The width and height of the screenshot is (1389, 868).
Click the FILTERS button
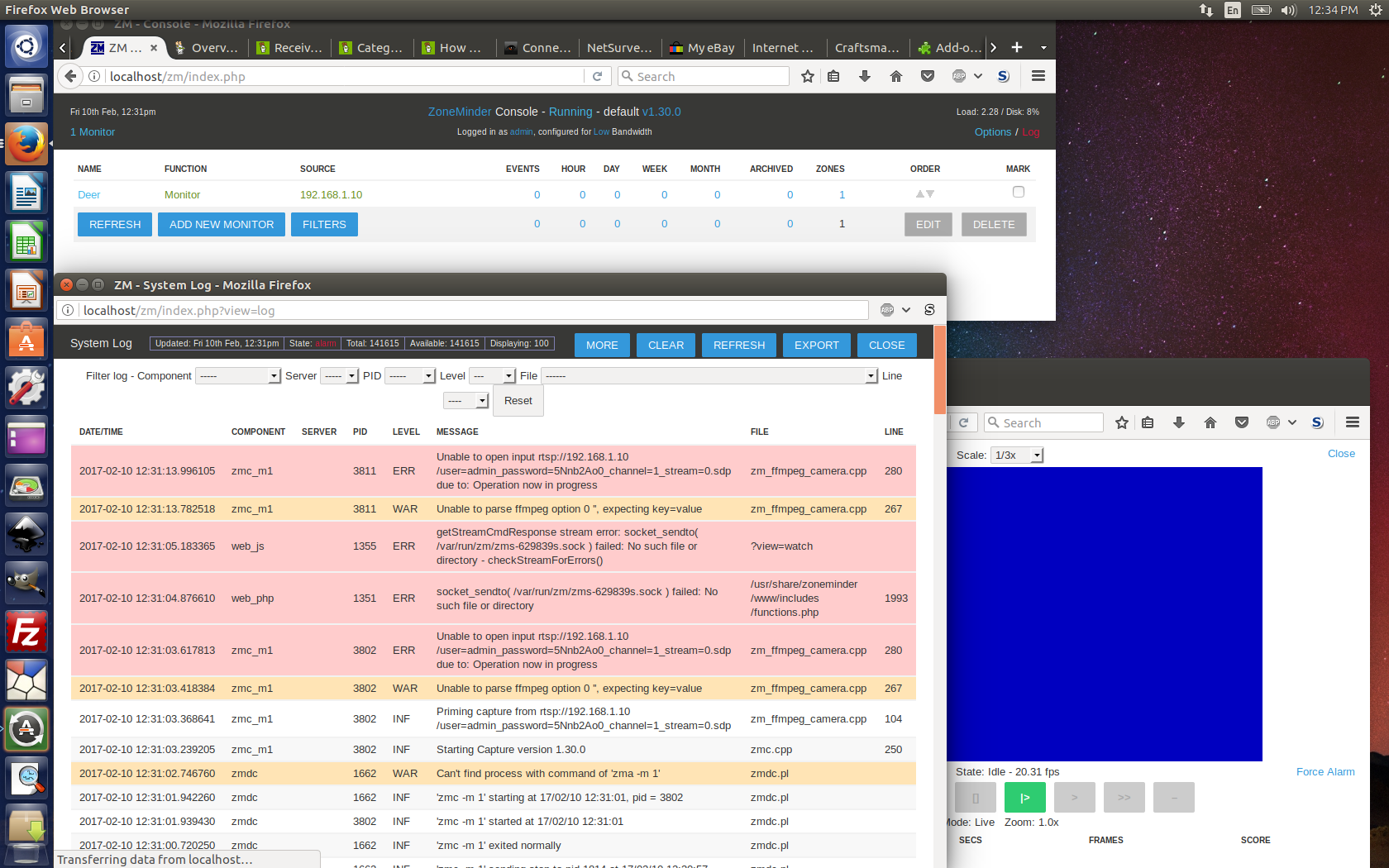tap(324, 224)
